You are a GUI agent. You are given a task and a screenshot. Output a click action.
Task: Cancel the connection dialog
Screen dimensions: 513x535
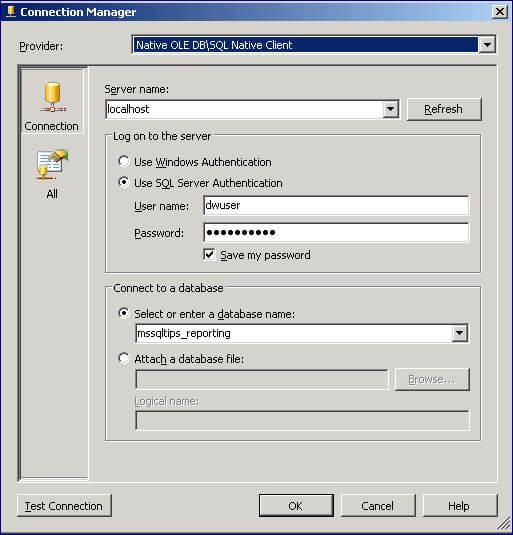pyautogui.click(x=378, y=506)
